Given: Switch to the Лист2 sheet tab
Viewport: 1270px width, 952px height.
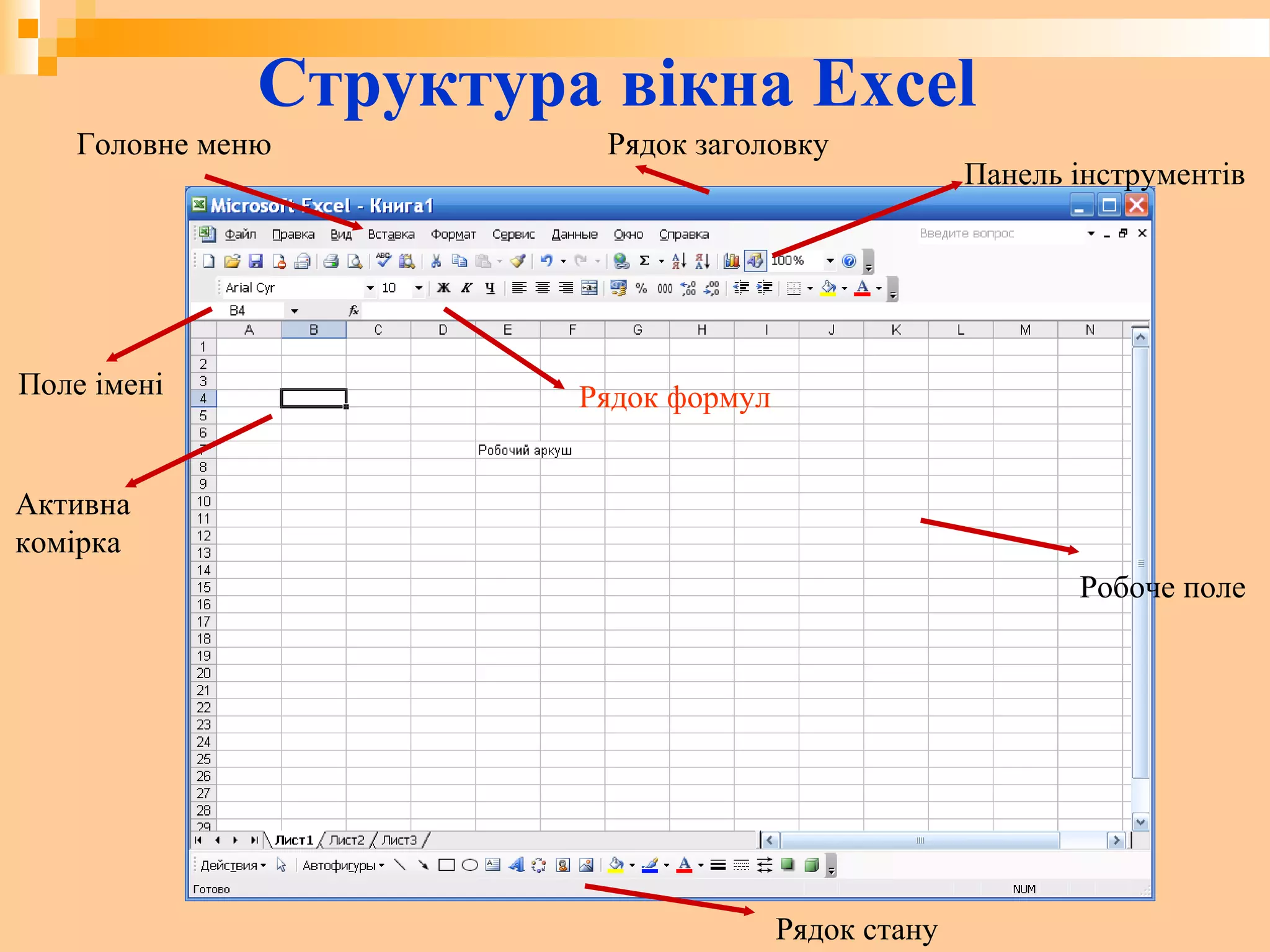Looking at the screenshot, I should coord(347,840).
